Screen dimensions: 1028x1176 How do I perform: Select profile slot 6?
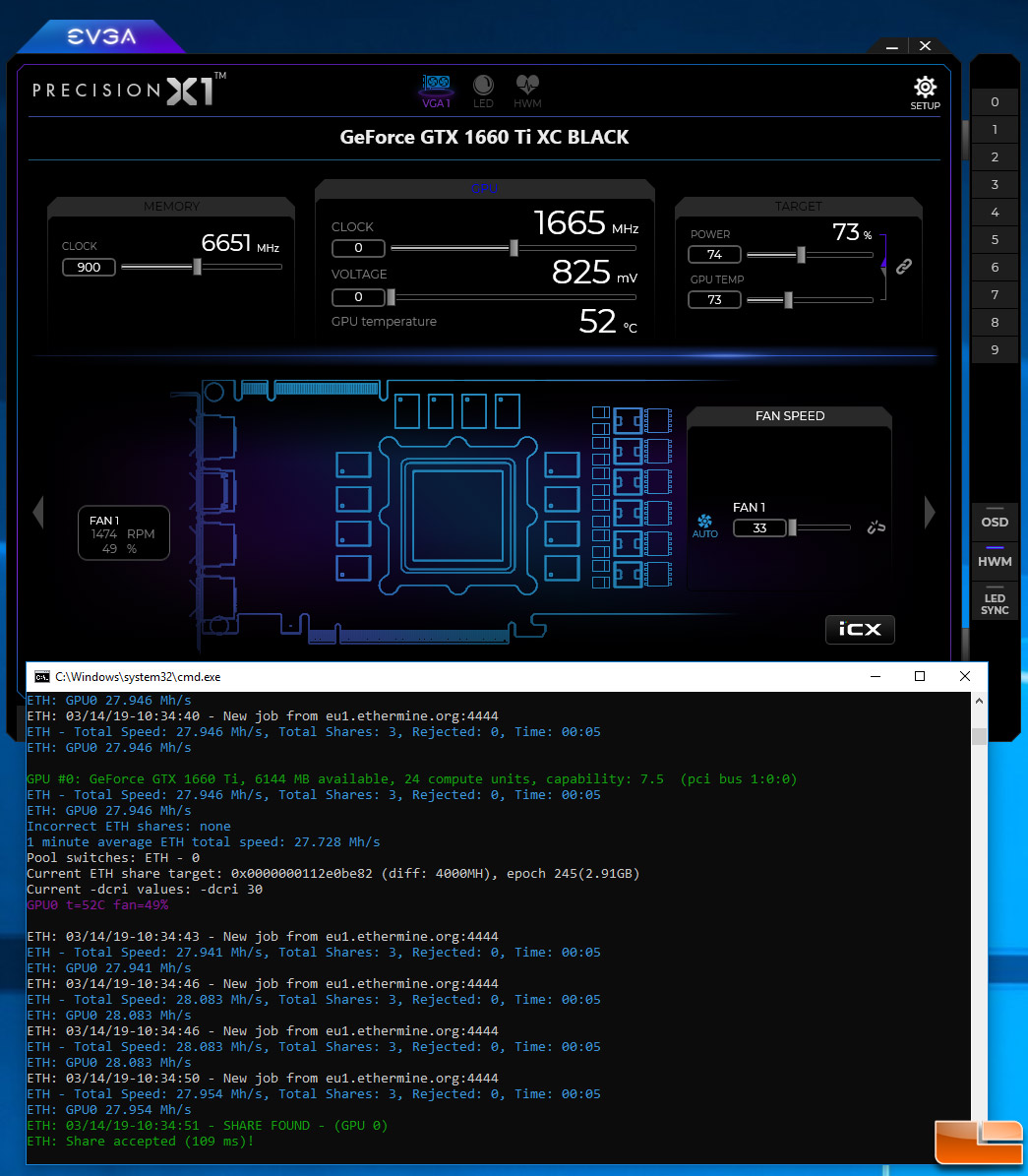[x=995, y=267]
